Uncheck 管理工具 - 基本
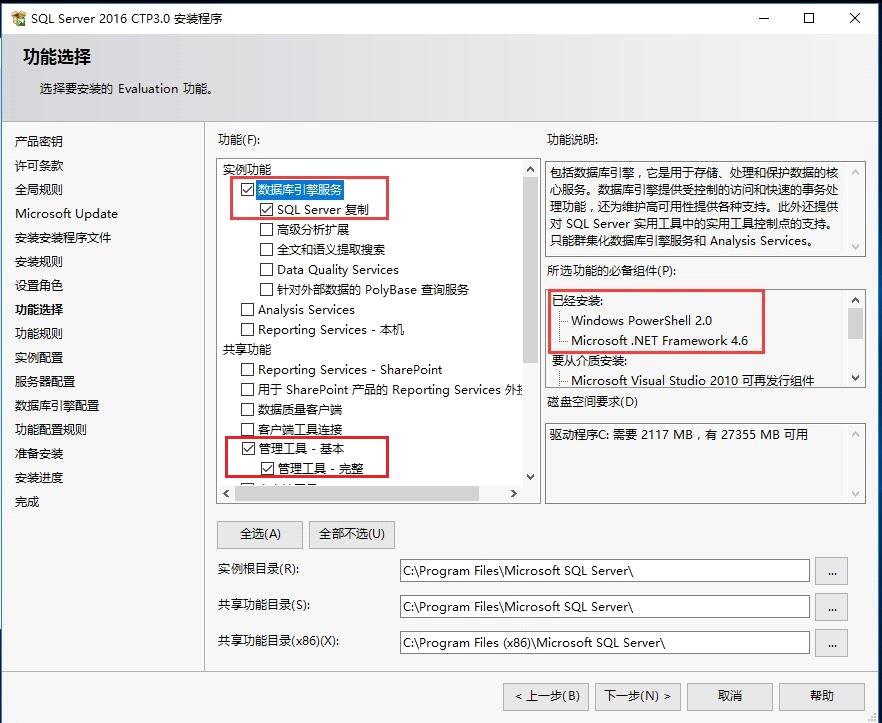 [x=245, y=448]
